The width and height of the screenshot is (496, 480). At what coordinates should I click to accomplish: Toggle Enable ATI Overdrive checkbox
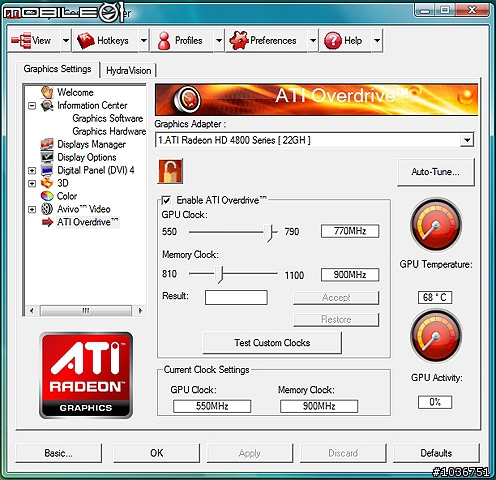point(166,200)
